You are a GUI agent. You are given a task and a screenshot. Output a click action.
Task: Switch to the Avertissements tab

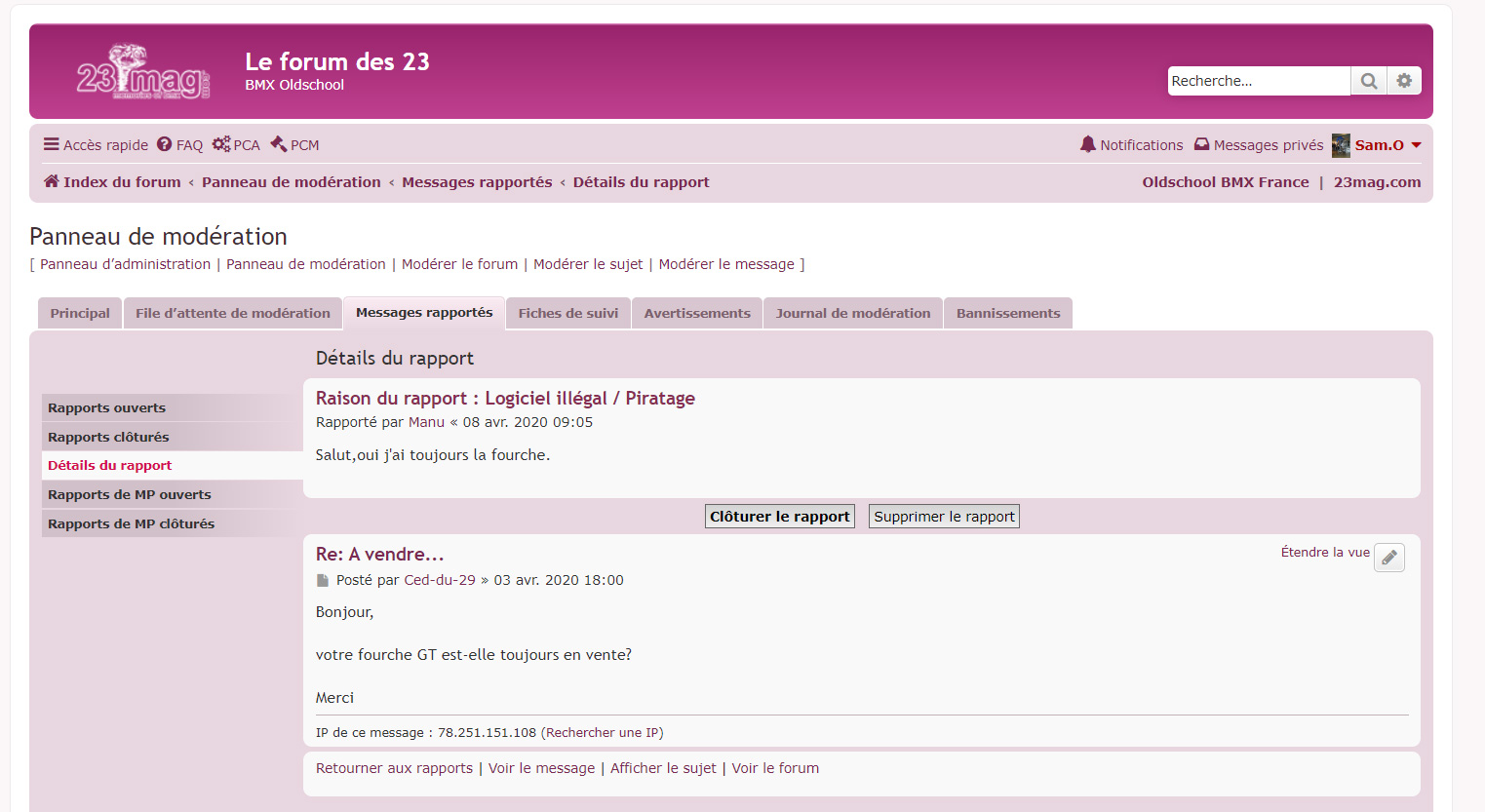(x=697, y=313)
